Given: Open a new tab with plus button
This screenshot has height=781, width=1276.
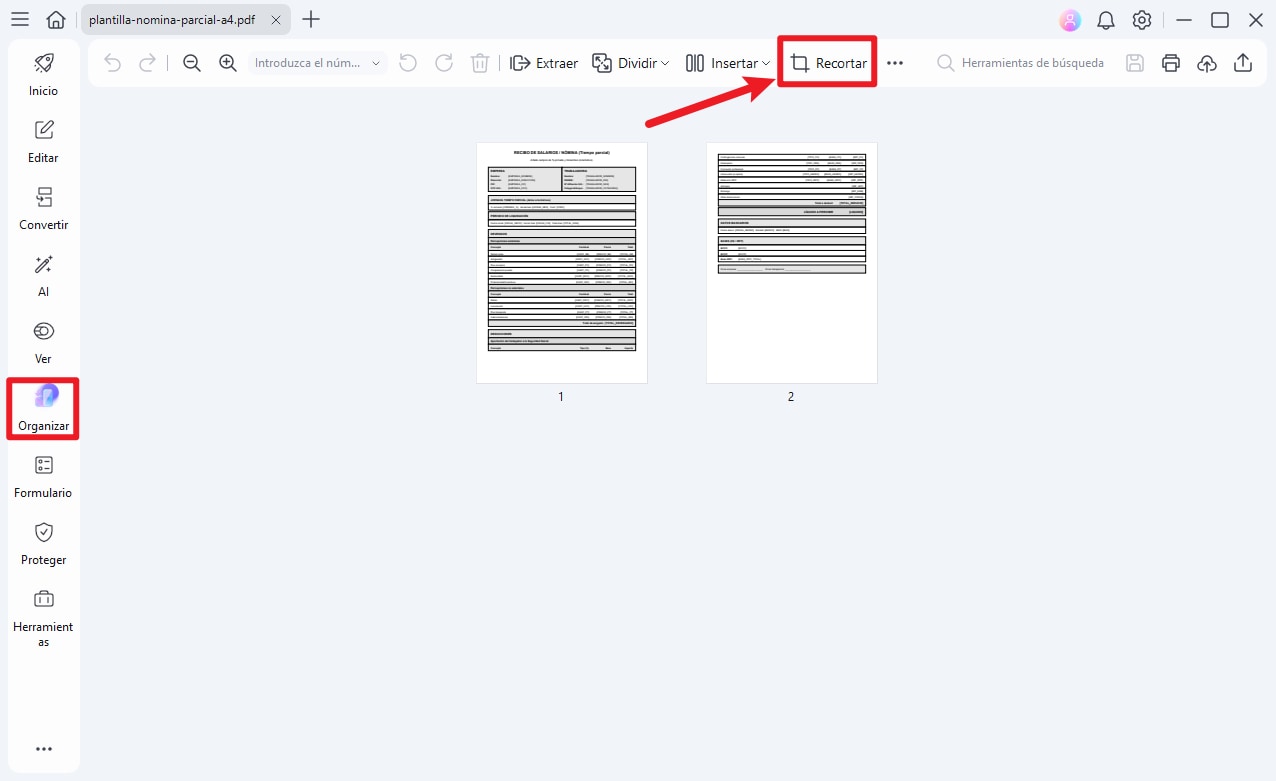Looking at the screenshot, I should 311,20.
